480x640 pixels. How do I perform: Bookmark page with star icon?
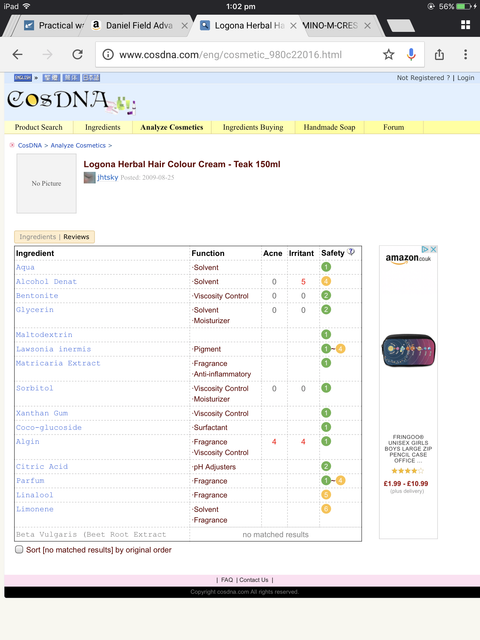(x=389, y=54)
